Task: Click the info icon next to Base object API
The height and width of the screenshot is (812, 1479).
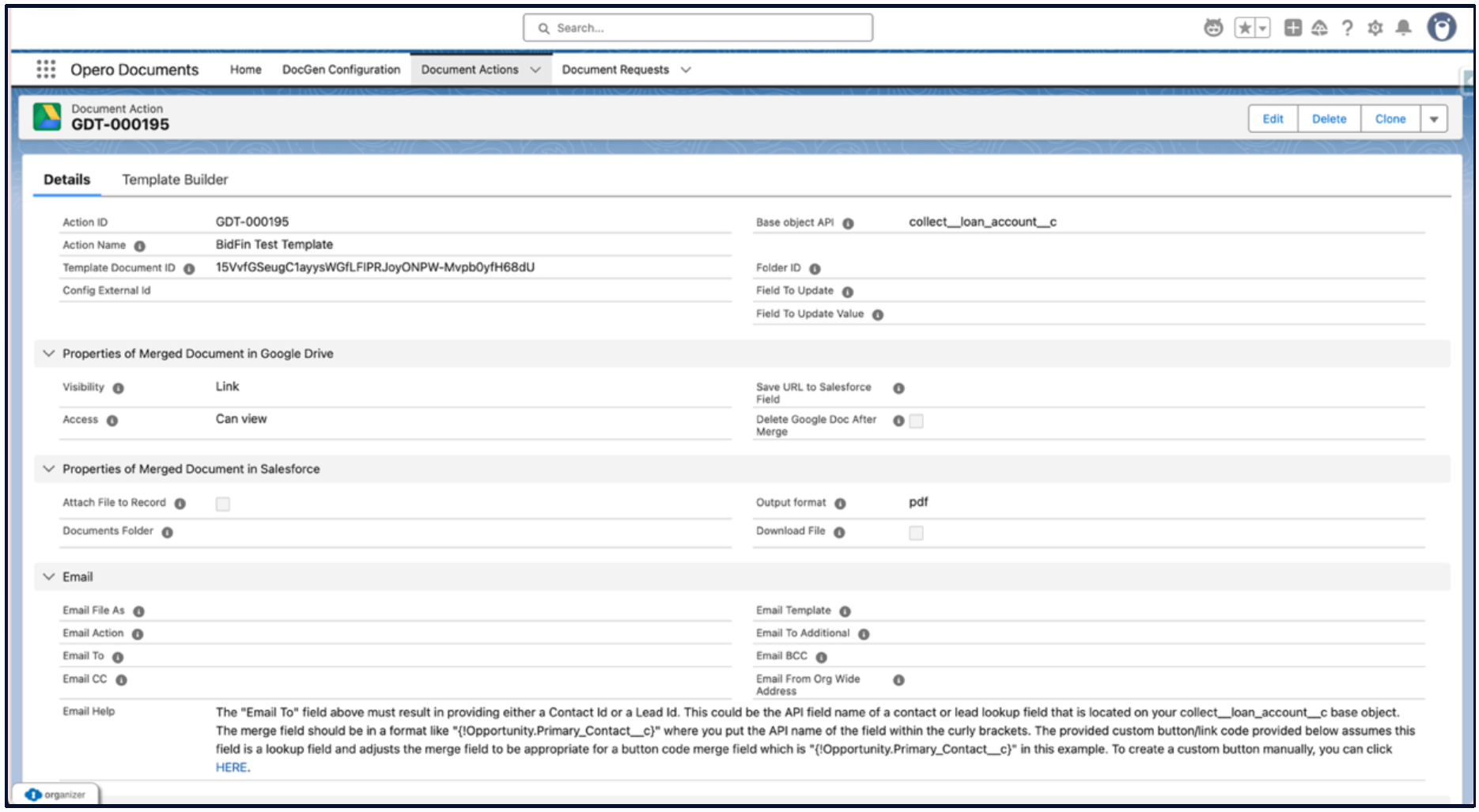Action: (x=848, y=224)
